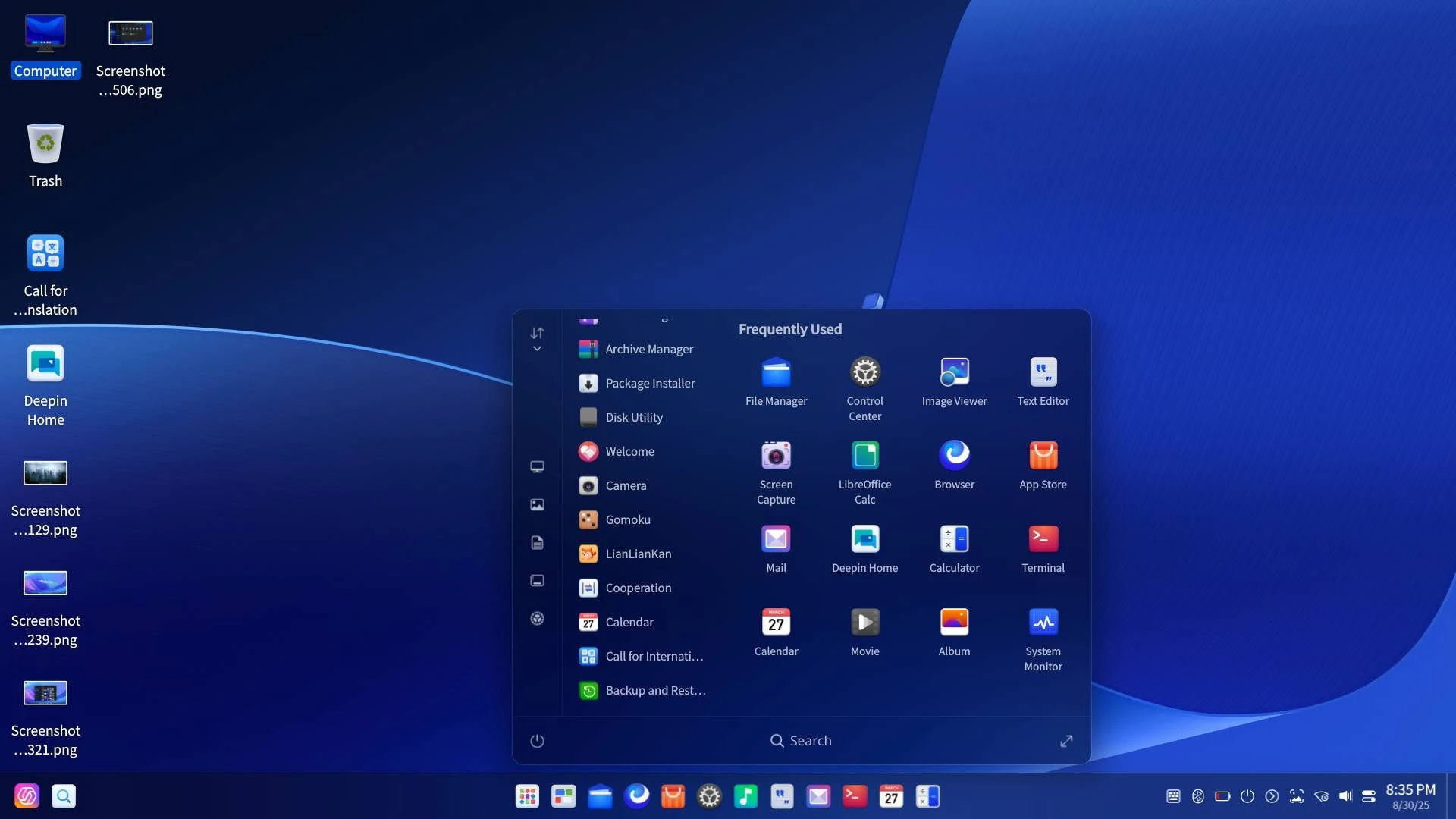Click the power icon in system tray
Viewport: 1456px width, 819px height.
coord(1247,796)
